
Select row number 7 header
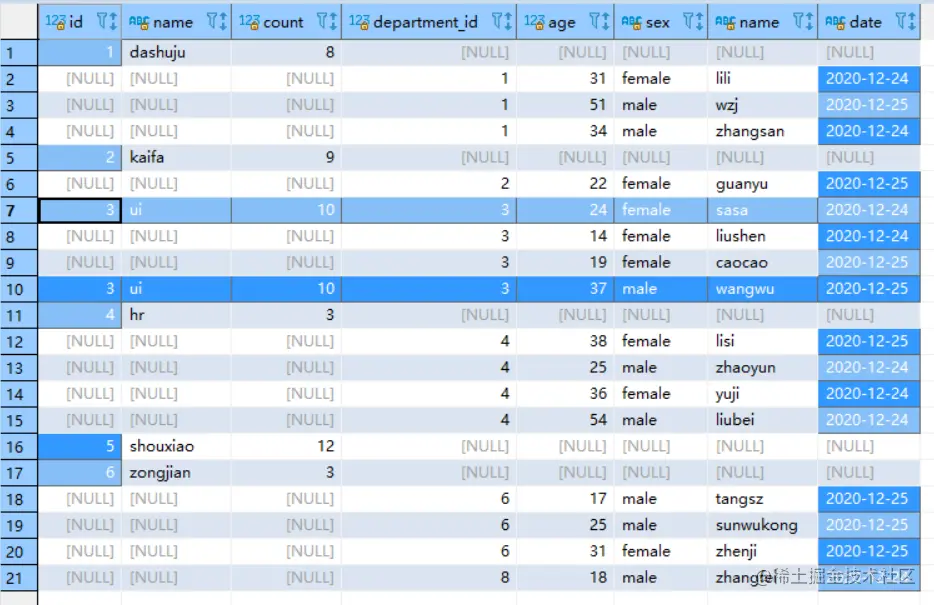click(19, 210)
